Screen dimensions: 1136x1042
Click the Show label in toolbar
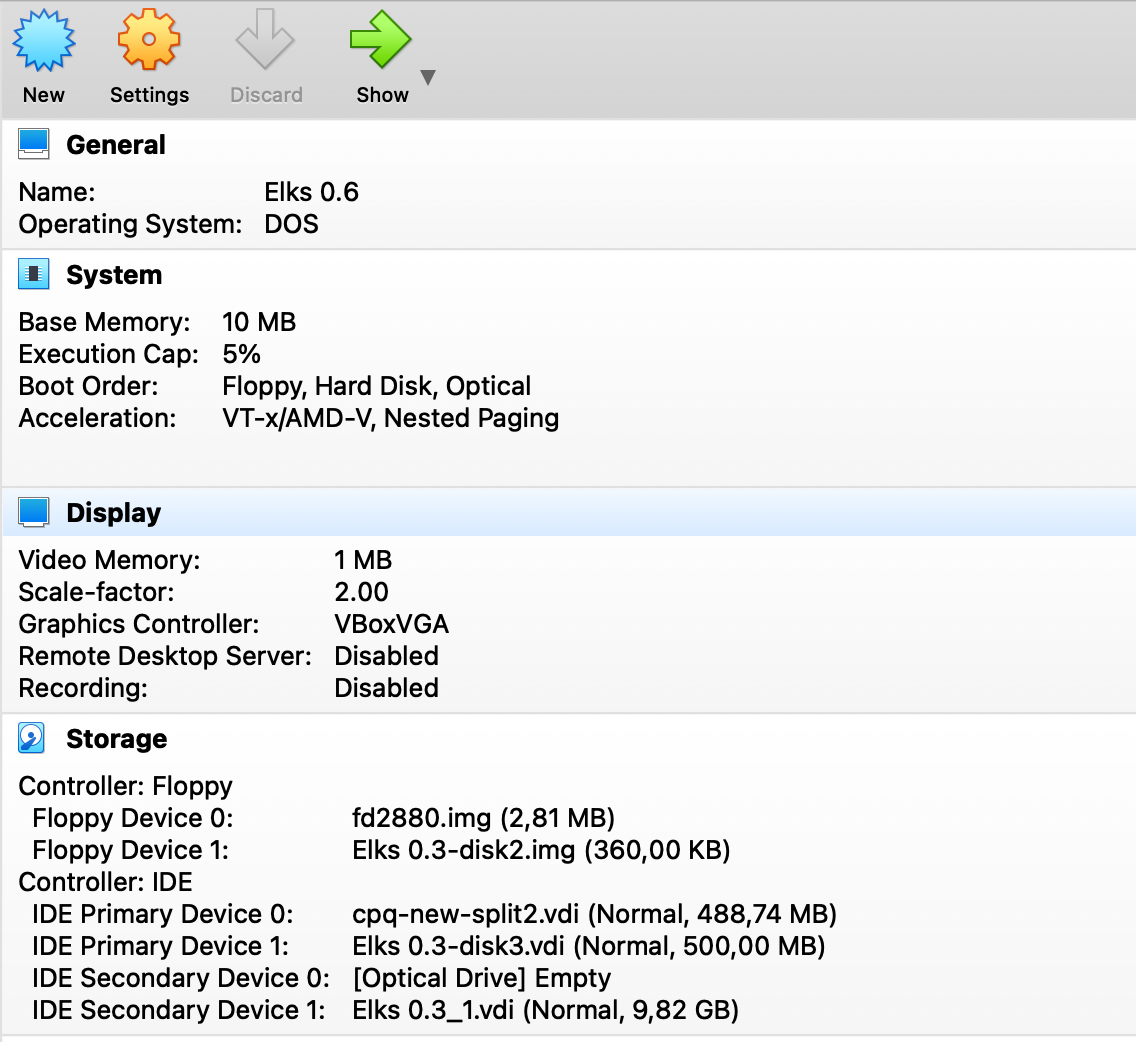pyautogui.click(x=382, y=95)
